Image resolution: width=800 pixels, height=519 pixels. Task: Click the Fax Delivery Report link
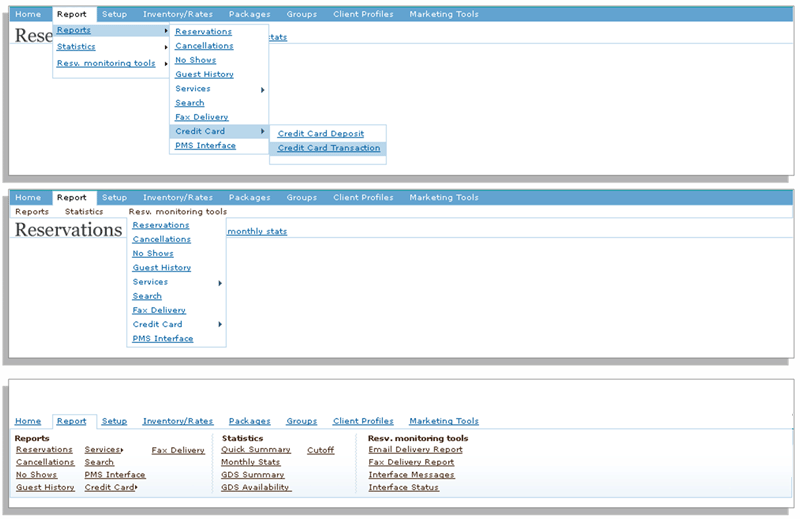click(x=411, y=462)
